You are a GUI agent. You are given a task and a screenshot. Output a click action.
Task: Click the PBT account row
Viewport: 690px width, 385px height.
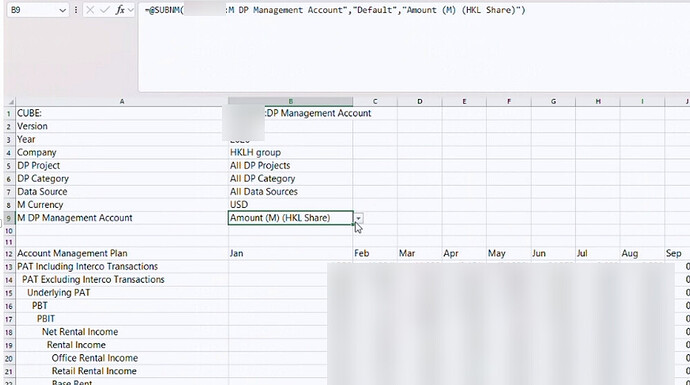(x=122, y=306)
